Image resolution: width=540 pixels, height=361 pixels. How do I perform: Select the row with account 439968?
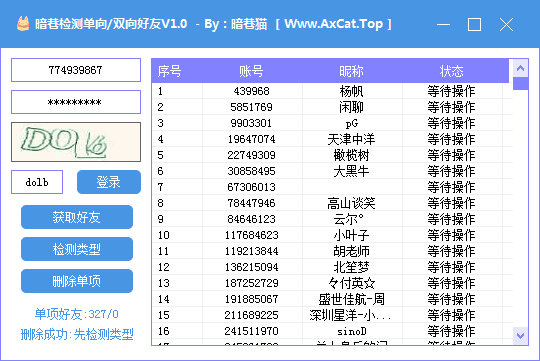tap(332, 91)
